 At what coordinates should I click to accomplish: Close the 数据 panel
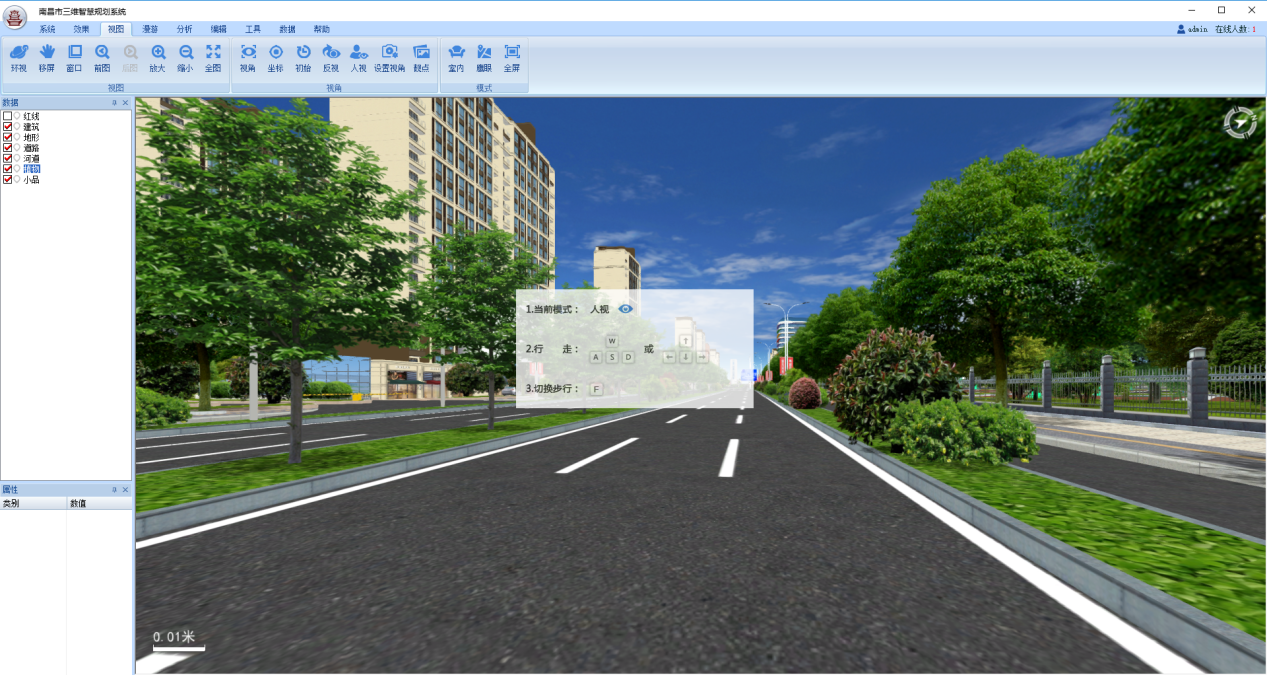[126, 103]
